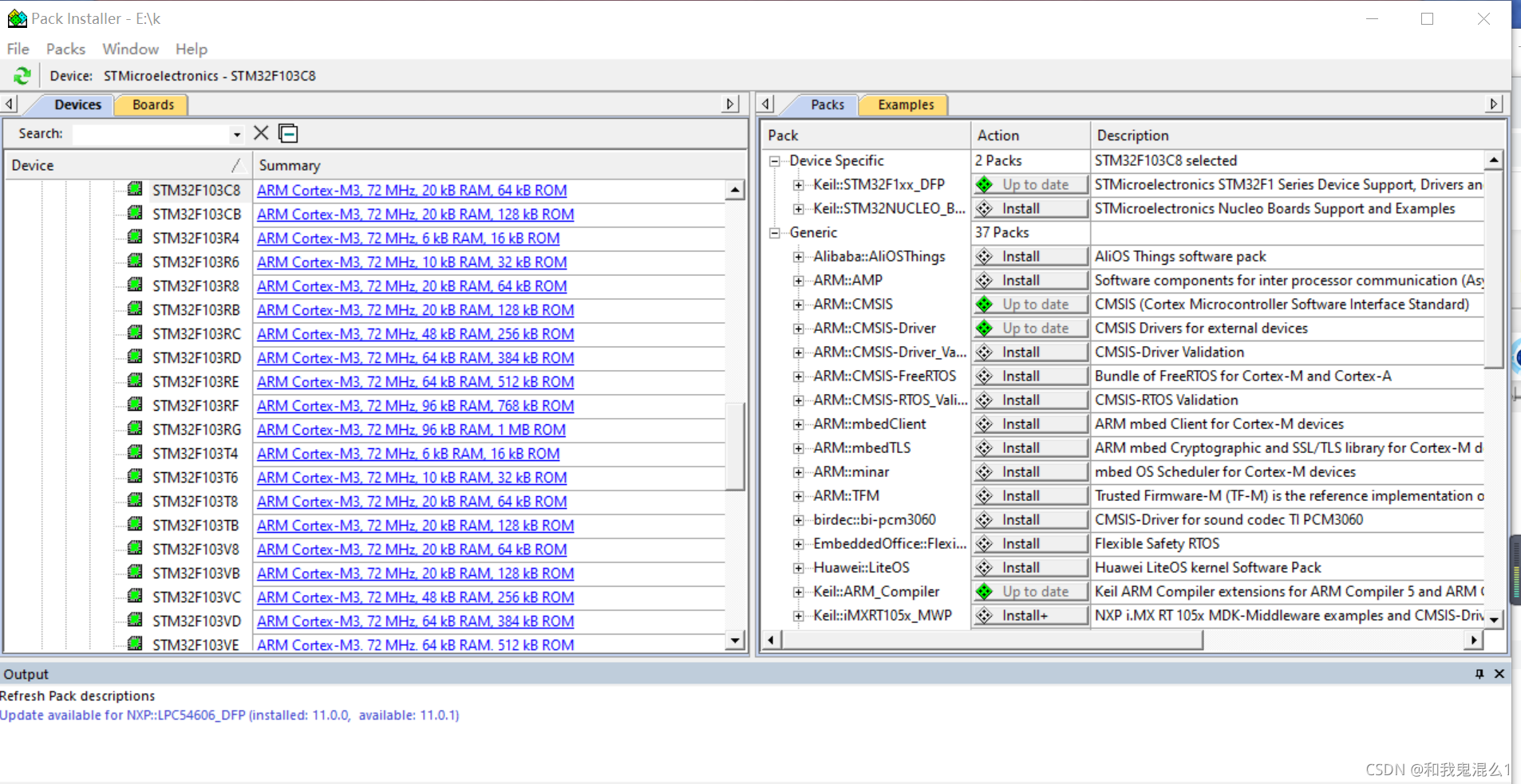Select the STM32F103RG chip icon

[135, 428]
